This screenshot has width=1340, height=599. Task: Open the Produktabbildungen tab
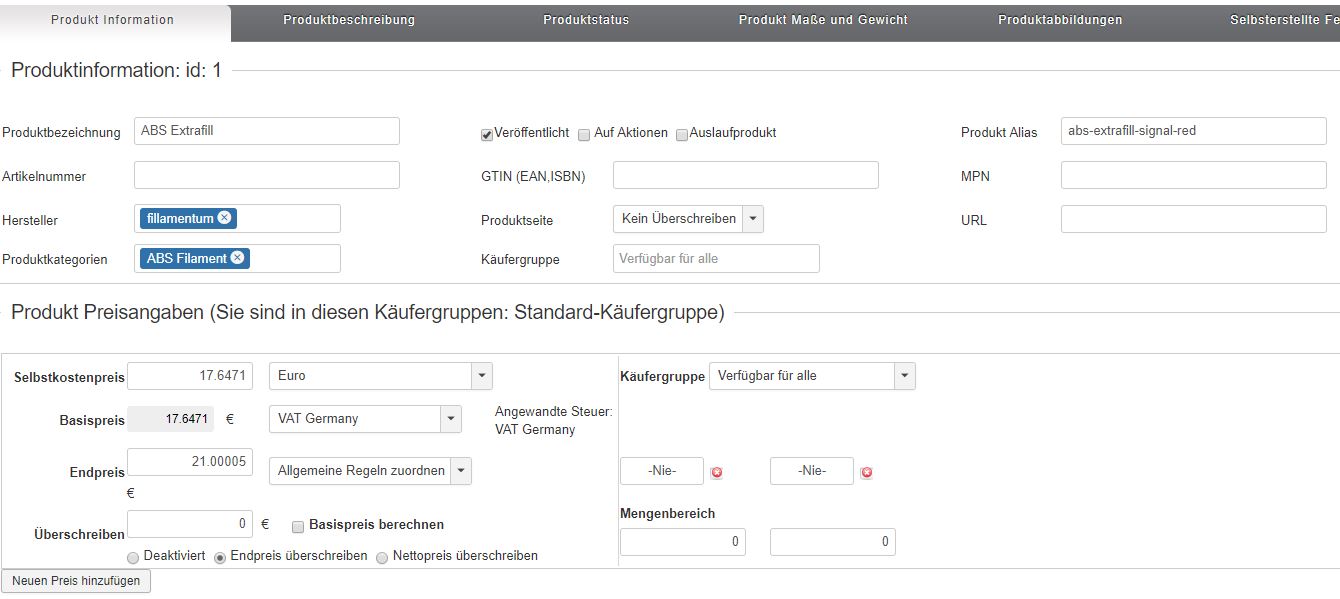(1060, 20)
